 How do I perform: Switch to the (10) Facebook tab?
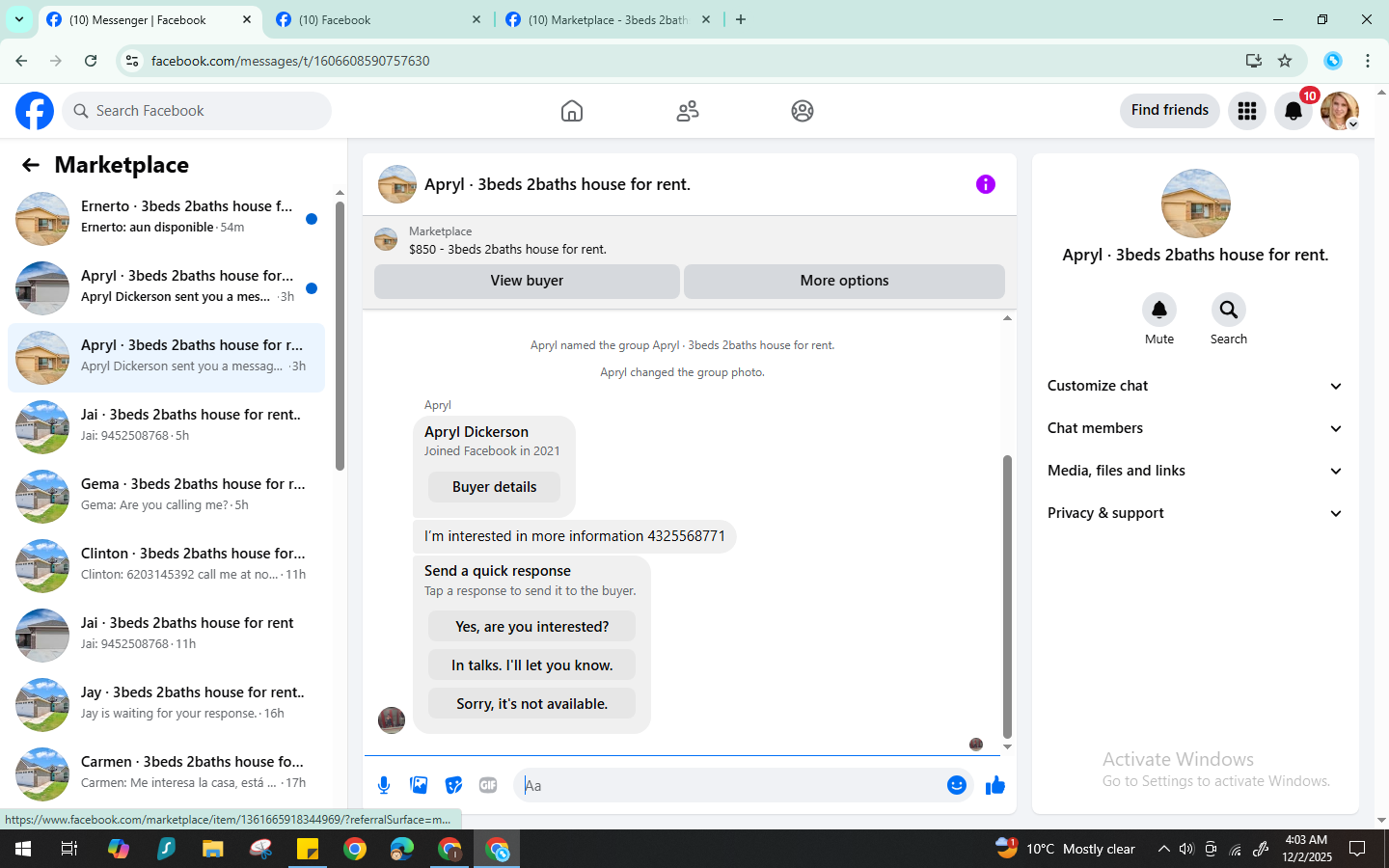[x=378, y=19]
